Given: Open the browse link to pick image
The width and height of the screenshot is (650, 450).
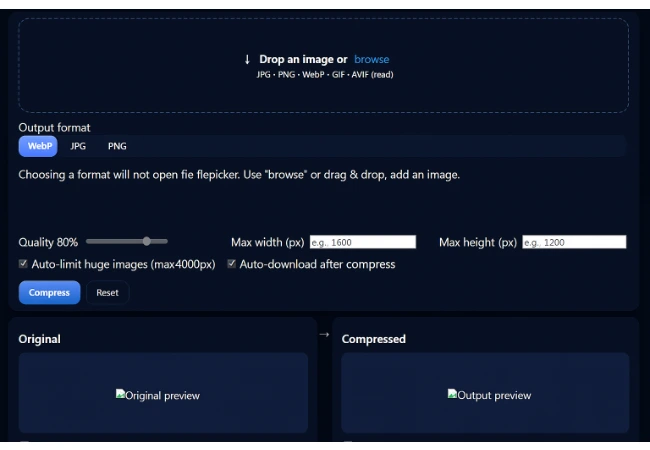Looking at the screenshot, I should point(371,60).
